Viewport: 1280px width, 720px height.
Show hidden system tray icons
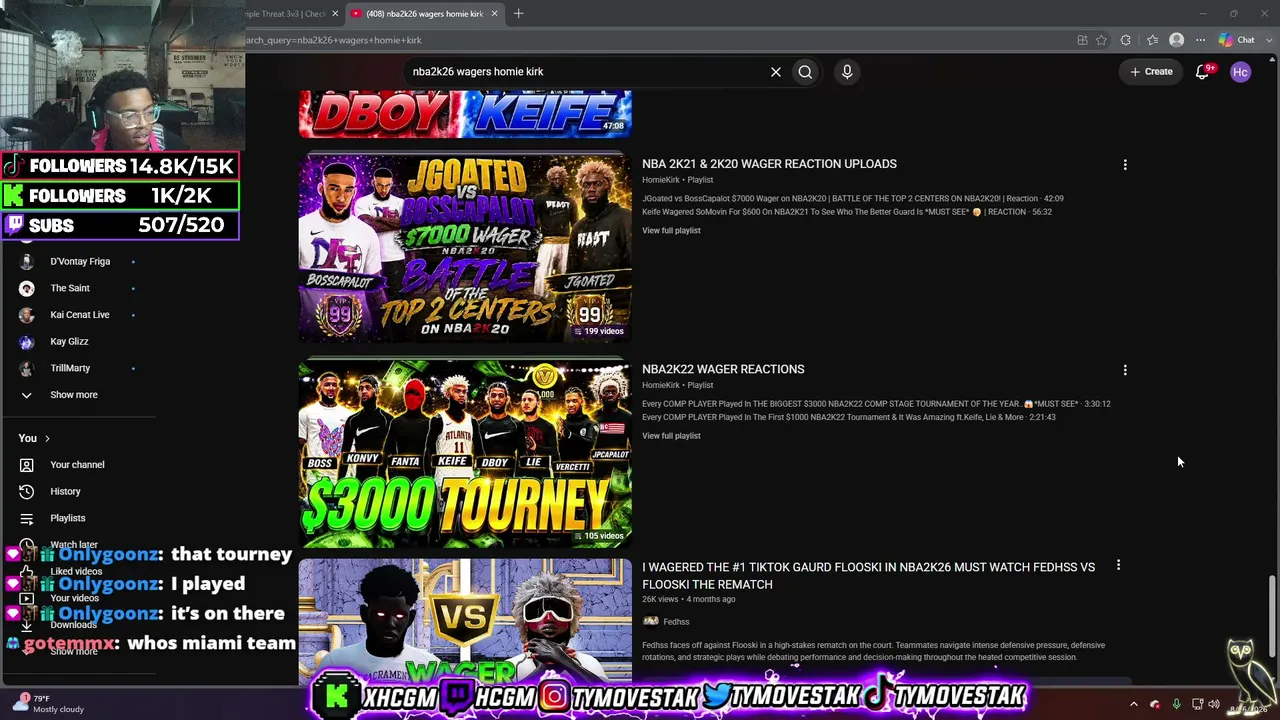[x=1133, y=704]
